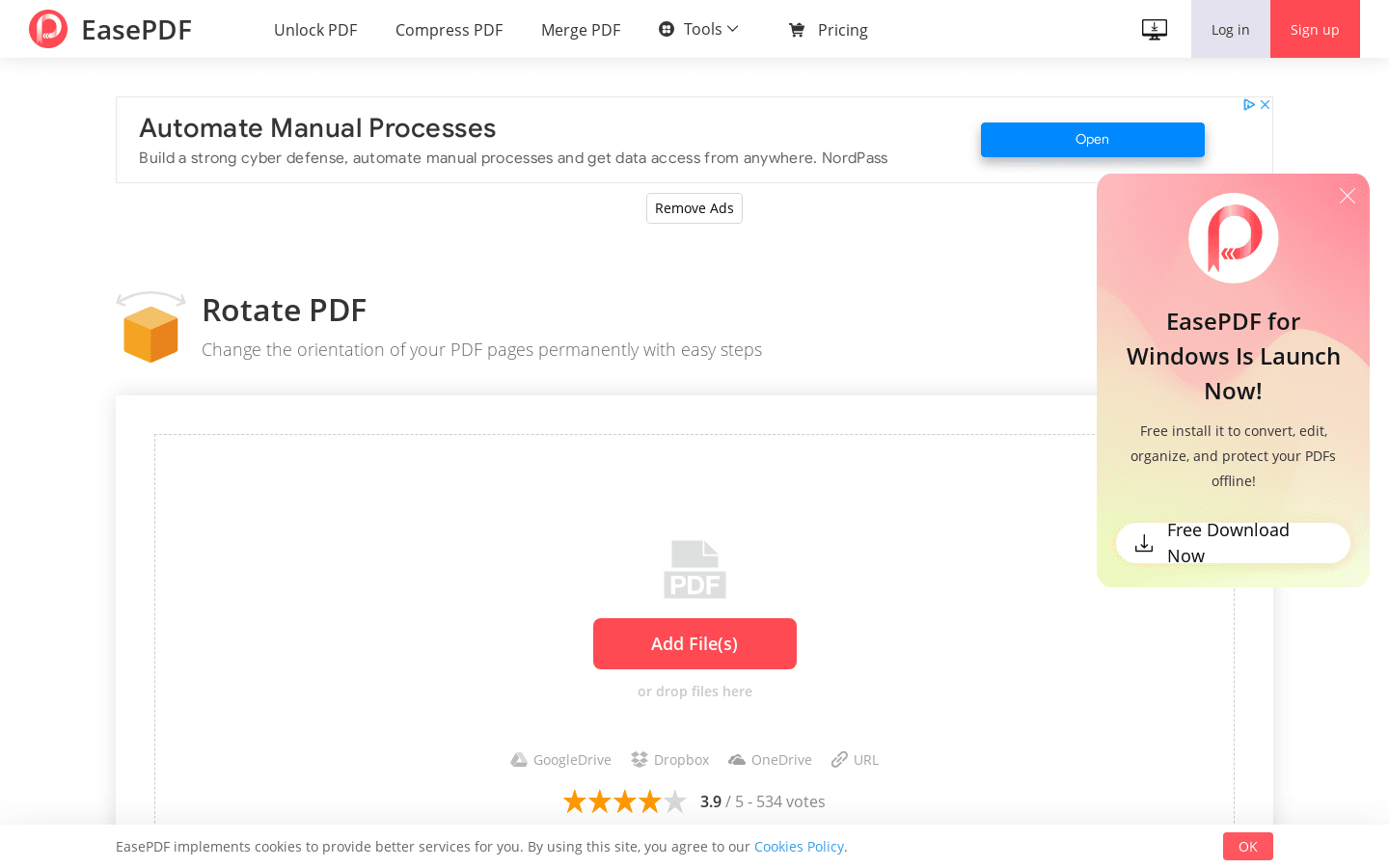The height and width of the screenshot is (868, 1389).
Task: Click the PDF file placeholder icon
Action: click(694, 569)
